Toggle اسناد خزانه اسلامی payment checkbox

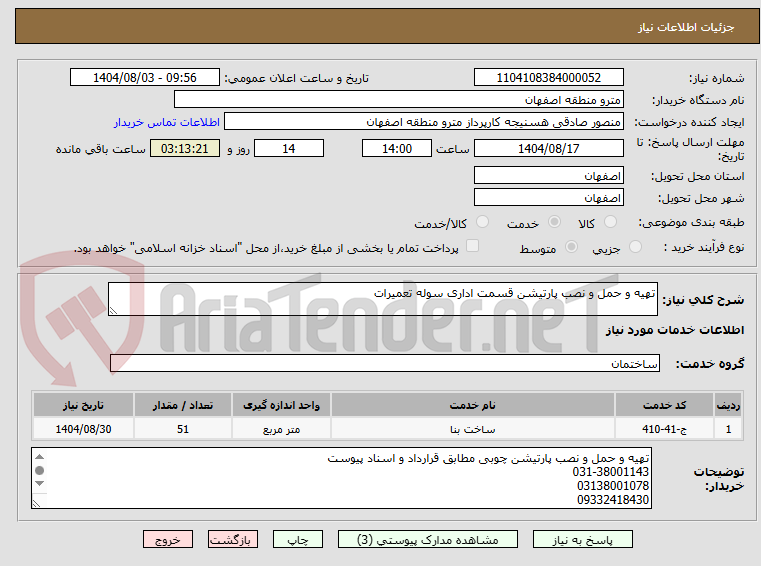tap(472, 246)
